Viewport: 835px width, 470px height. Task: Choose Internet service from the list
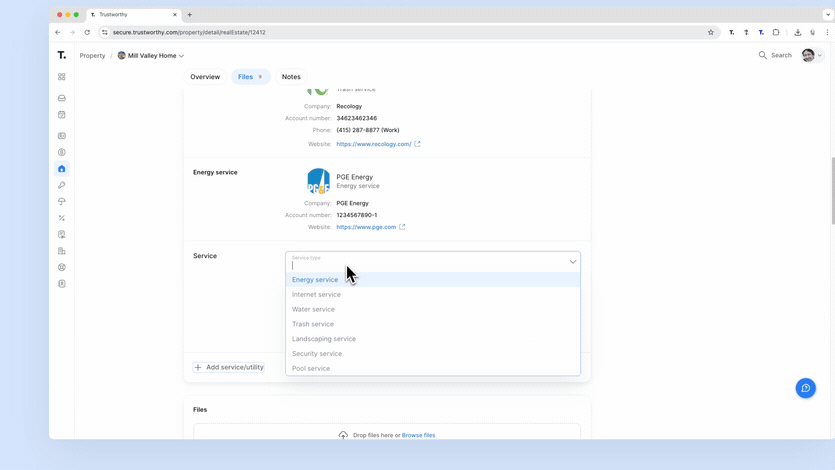[x=316, y=295]
